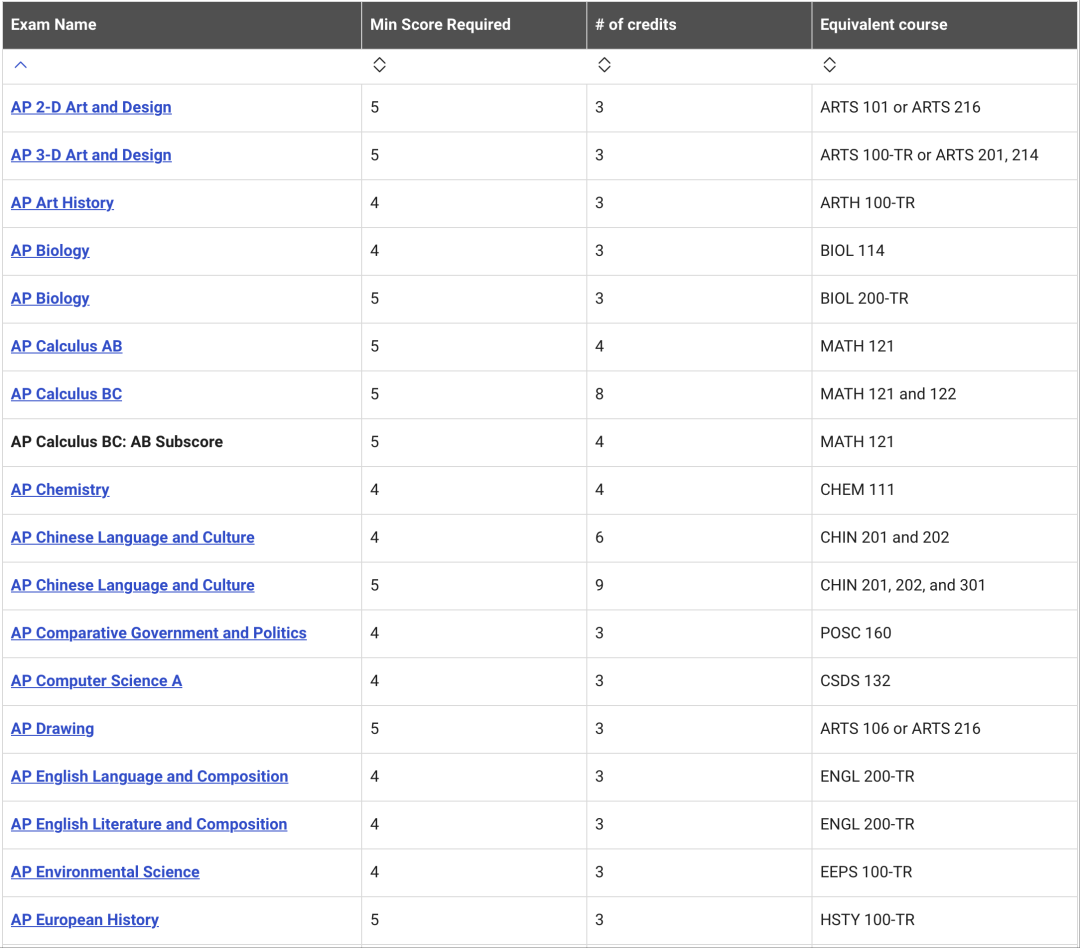Select the 8 credits cell for Calculus BC
Viewport: 1080px width, 948px height.
pos(699,394)
